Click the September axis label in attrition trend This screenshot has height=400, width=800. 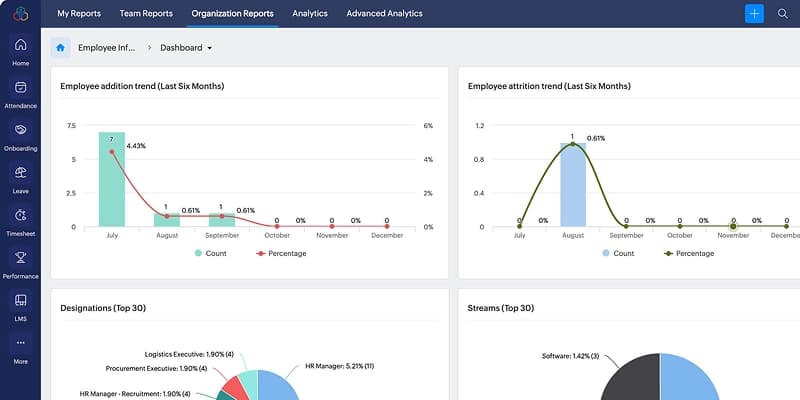coord(627,235)
